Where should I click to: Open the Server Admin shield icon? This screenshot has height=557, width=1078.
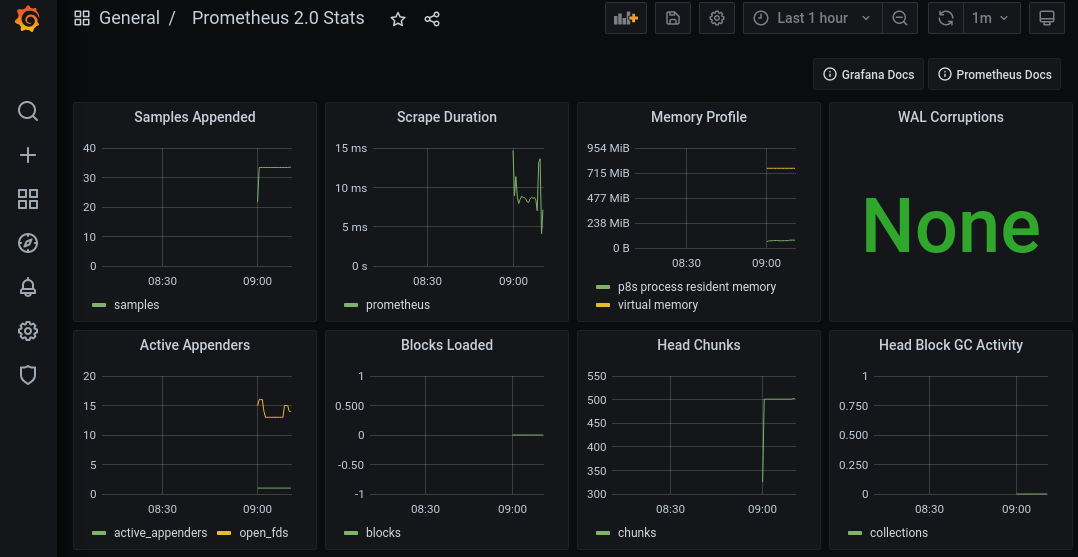pyautogui.click(x=28, y=375)
